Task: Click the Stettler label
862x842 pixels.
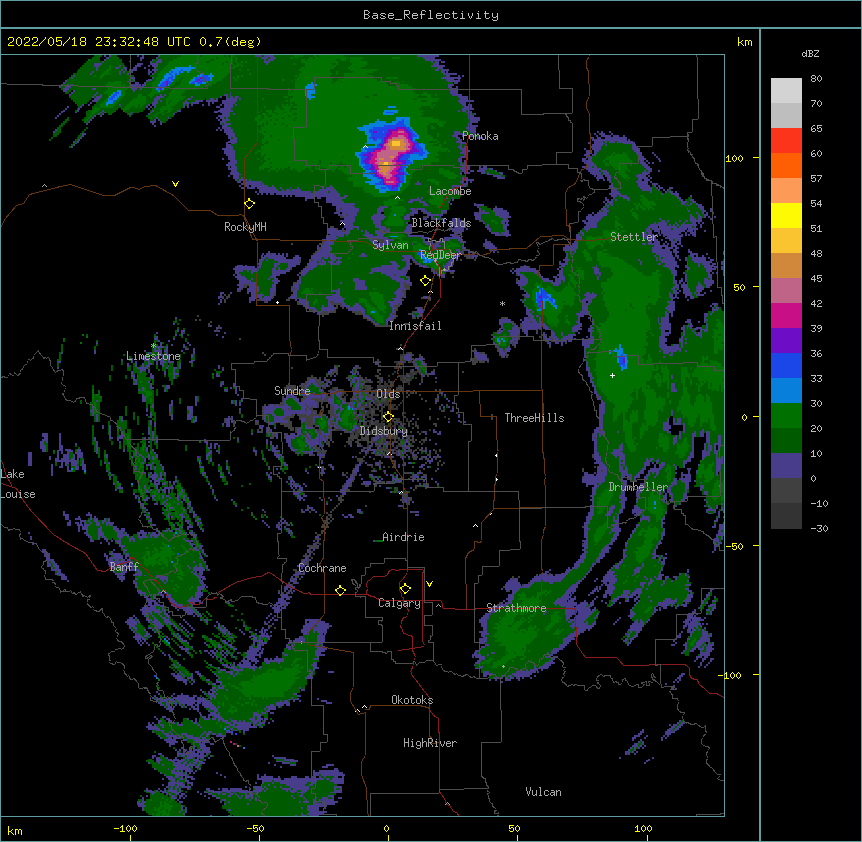Action: click(x=634, y=237)
